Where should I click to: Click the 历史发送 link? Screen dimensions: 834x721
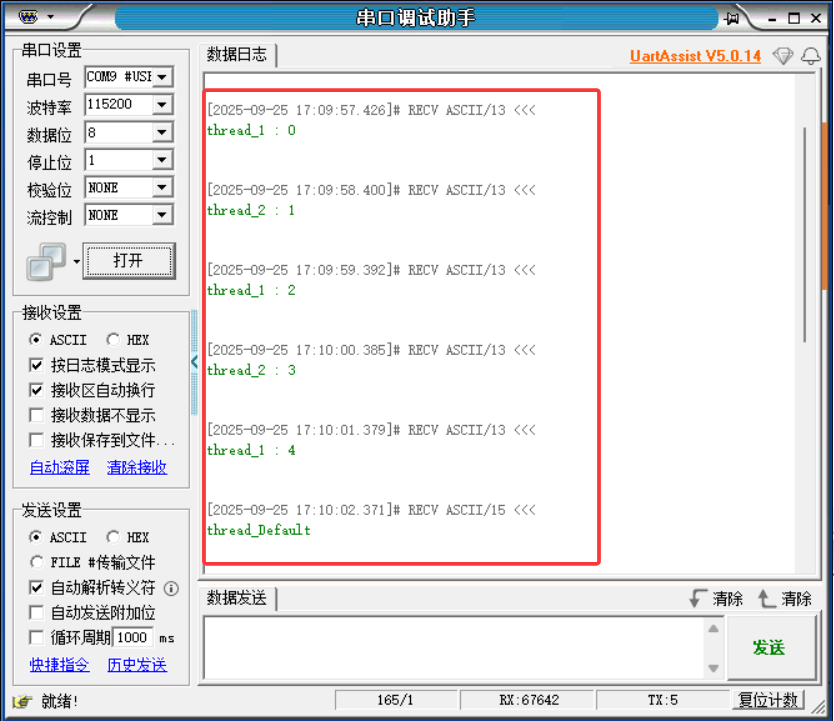[137, 665]
